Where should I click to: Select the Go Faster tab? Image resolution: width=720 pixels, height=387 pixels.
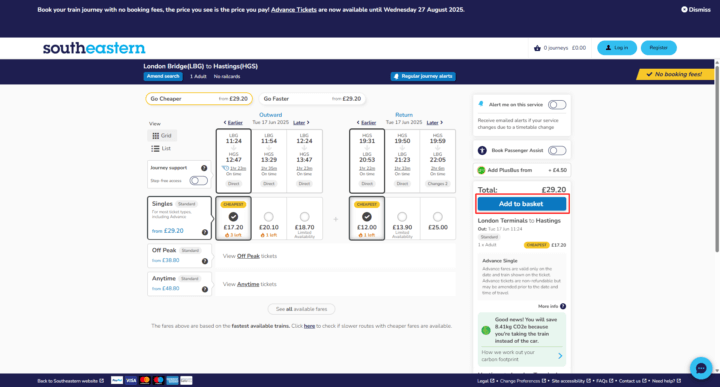click(x=312, y=99)
